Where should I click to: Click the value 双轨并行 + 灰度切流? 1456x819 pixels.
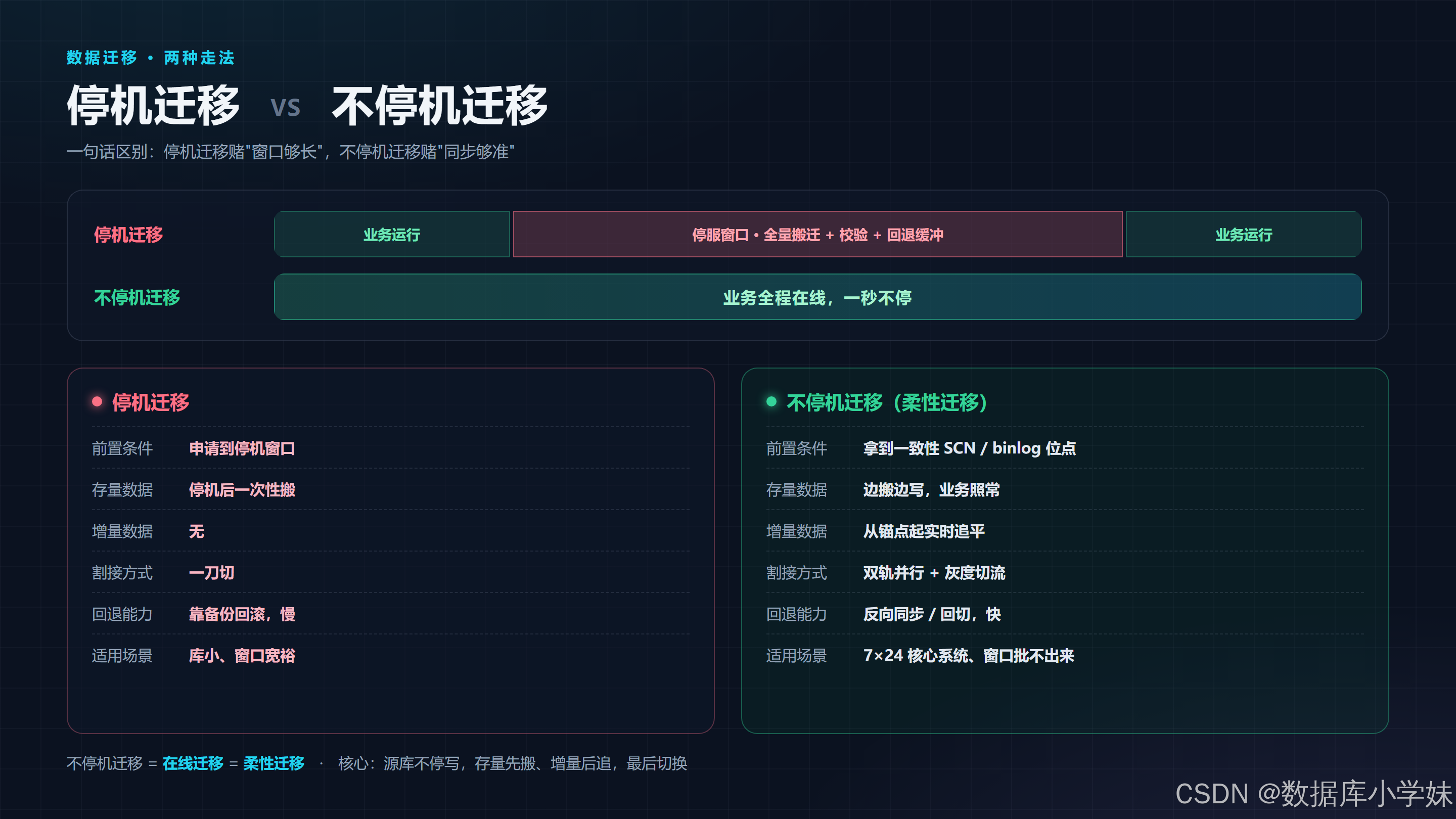click(934, 573)
